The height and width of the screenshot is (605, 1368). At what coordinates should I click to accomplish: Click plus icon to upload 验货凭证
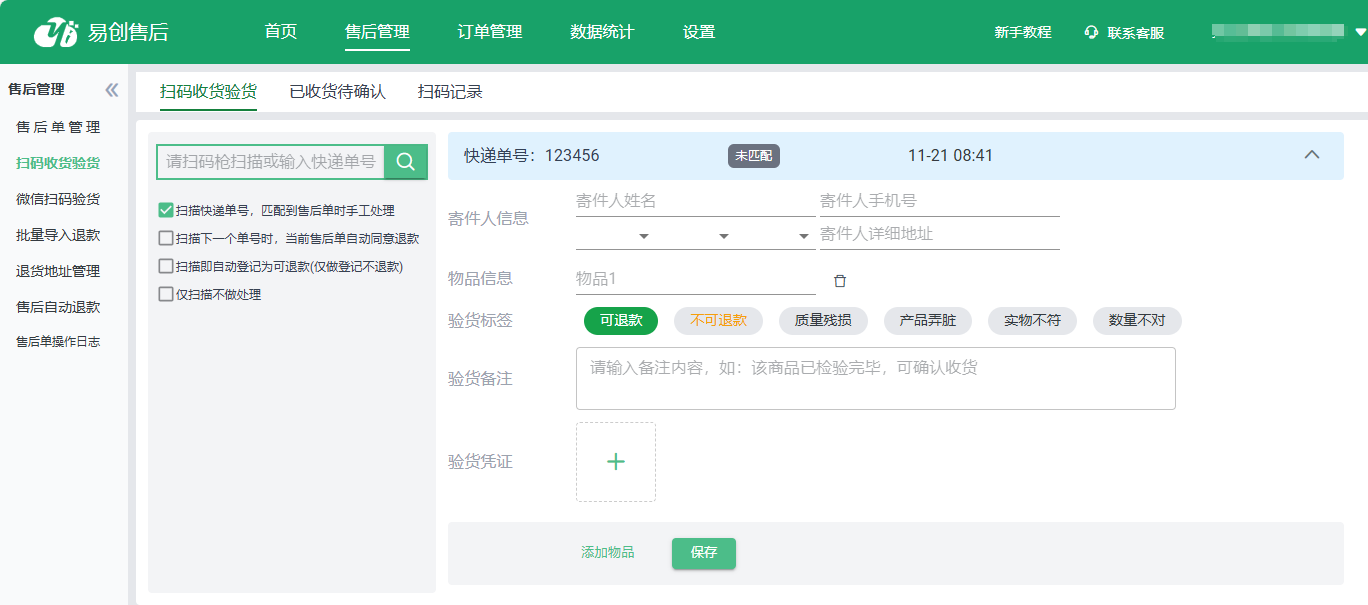pyautogui.click(x=616, y=462)
